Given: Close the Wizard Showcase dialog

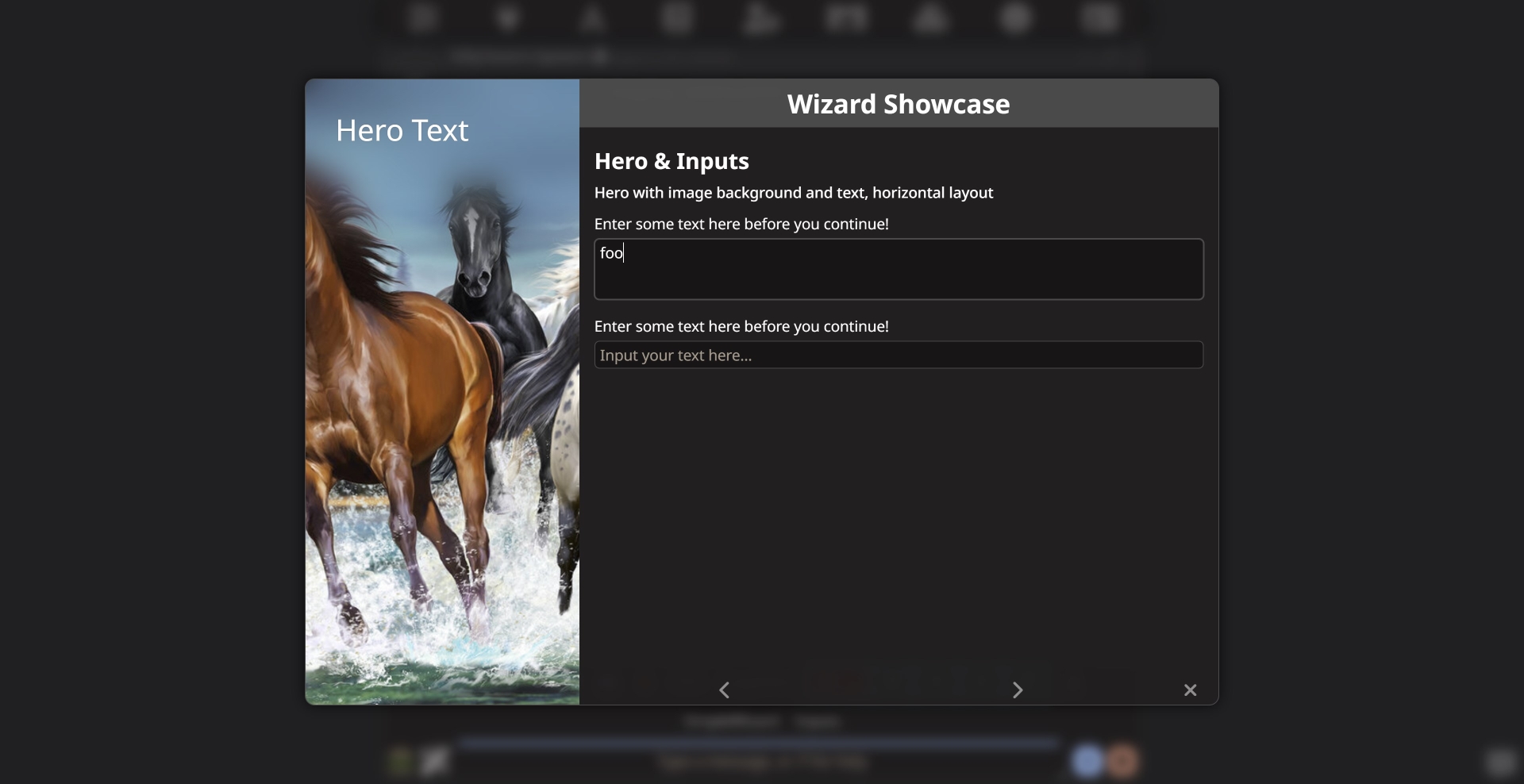Looking at the screenshot, I should (1190, 690).
